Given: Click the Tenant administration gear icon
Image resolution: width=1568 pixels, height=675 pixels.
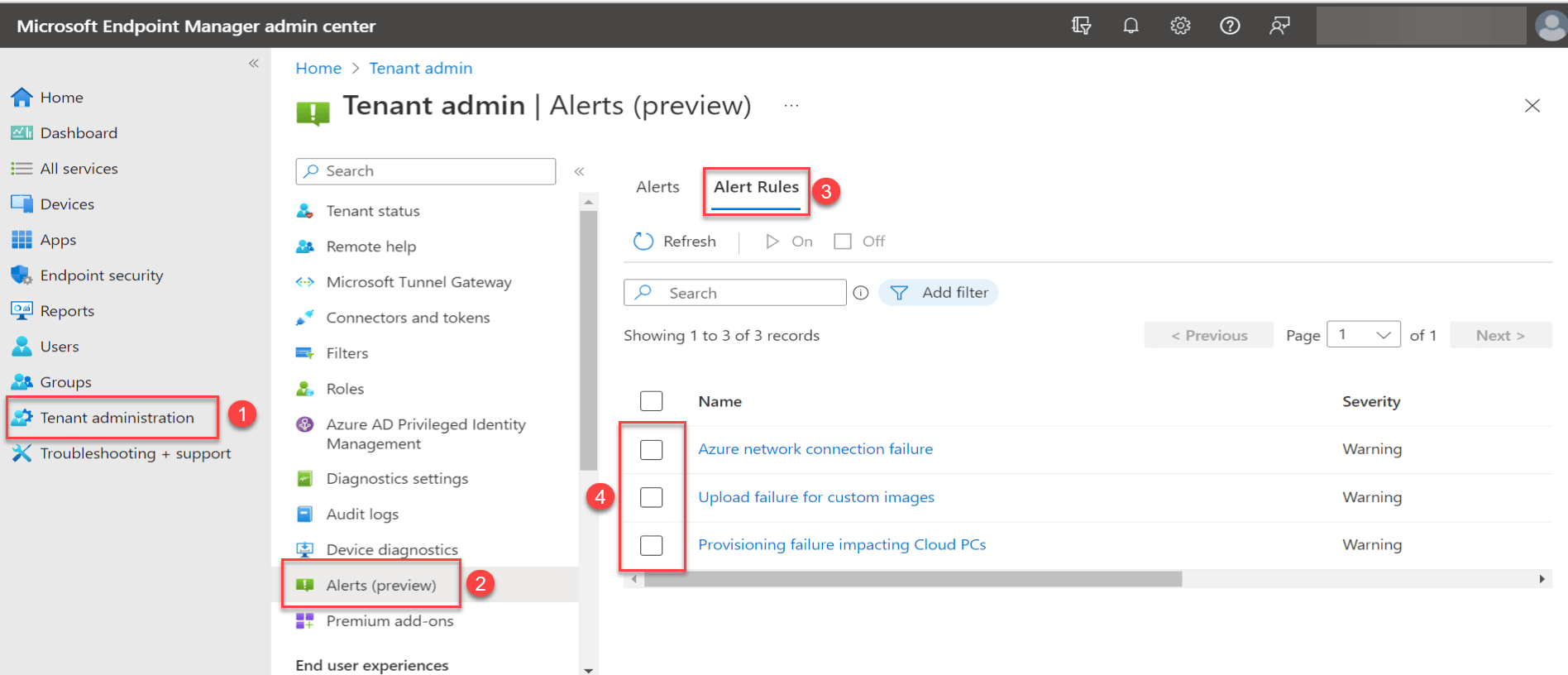Looking at the screenshot, I should click(x=22, y=418).
